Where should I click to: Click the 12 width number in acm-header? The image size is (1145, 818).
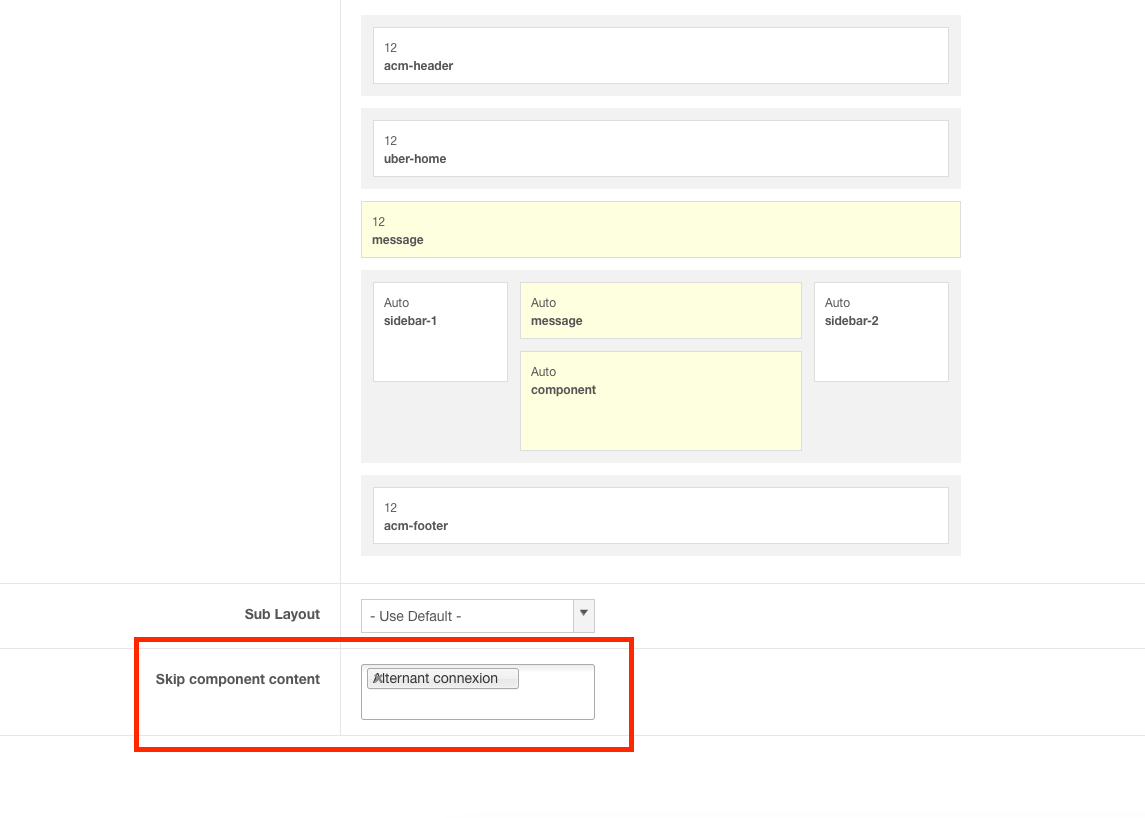point(391,48)
